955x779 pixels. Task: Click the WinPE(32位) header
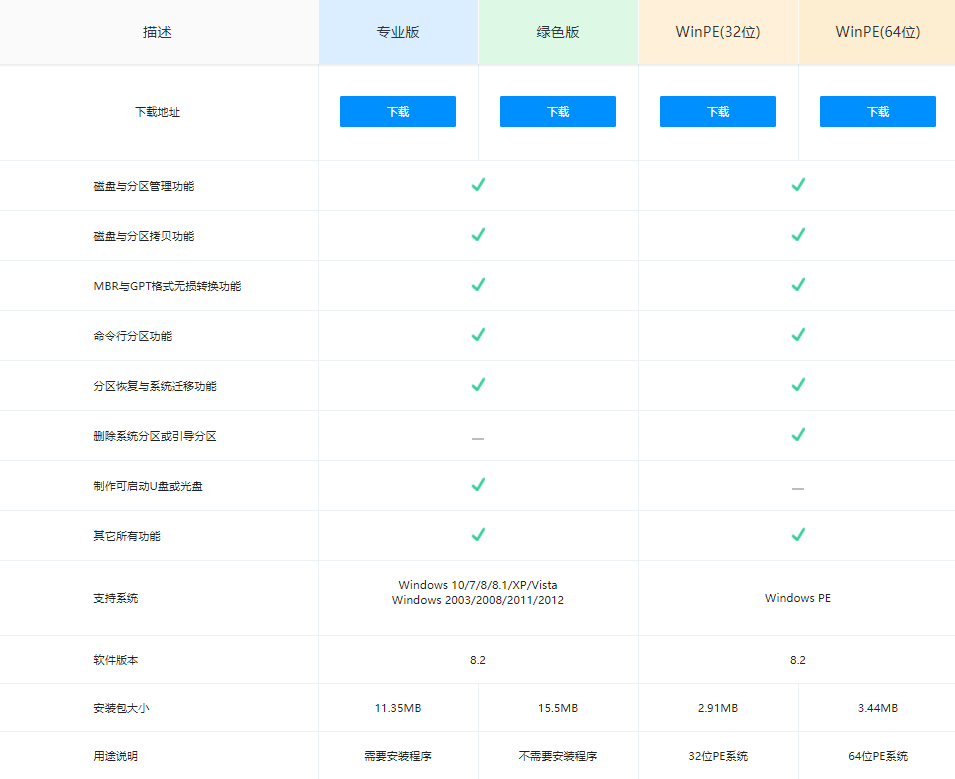tap(717, 31)
